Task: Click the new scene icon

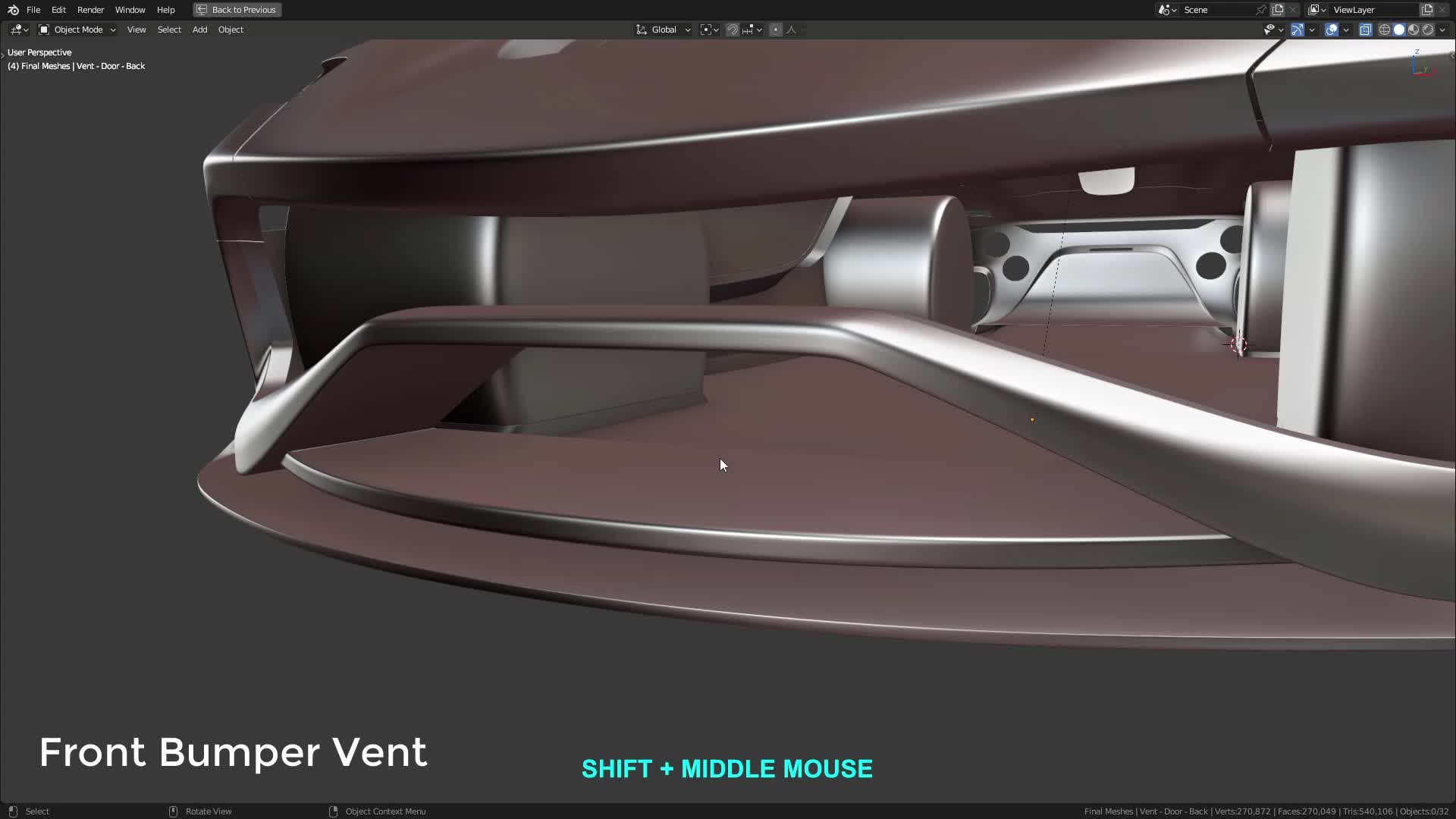Action: (x=1278, y=10)
